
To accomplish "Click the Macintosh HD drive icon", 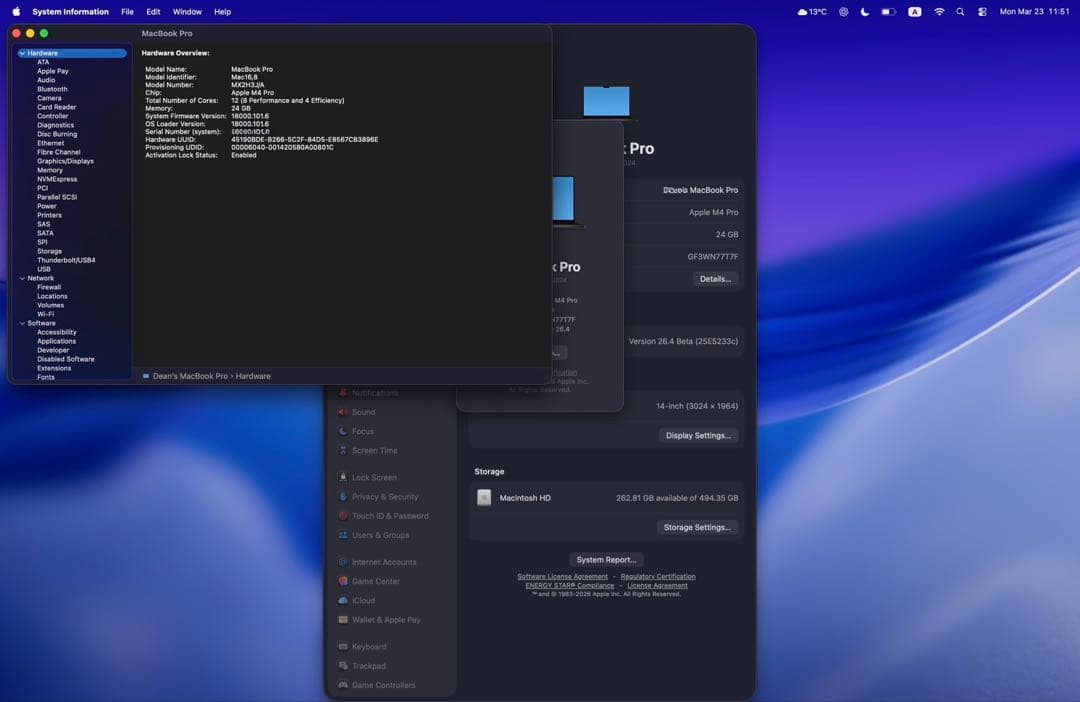I will pos(484,497).
